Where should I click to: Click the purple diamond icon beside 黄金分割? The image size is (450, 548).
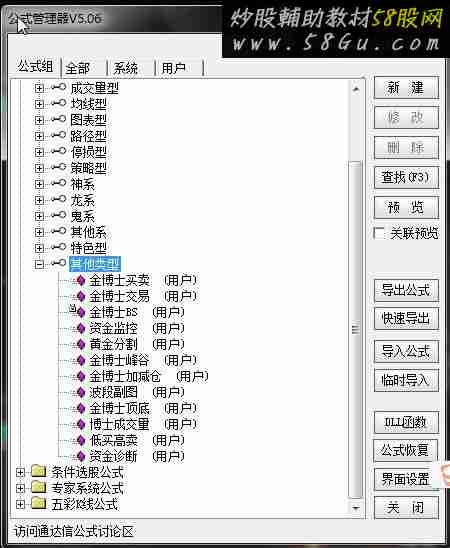click(x=81, y=344)
